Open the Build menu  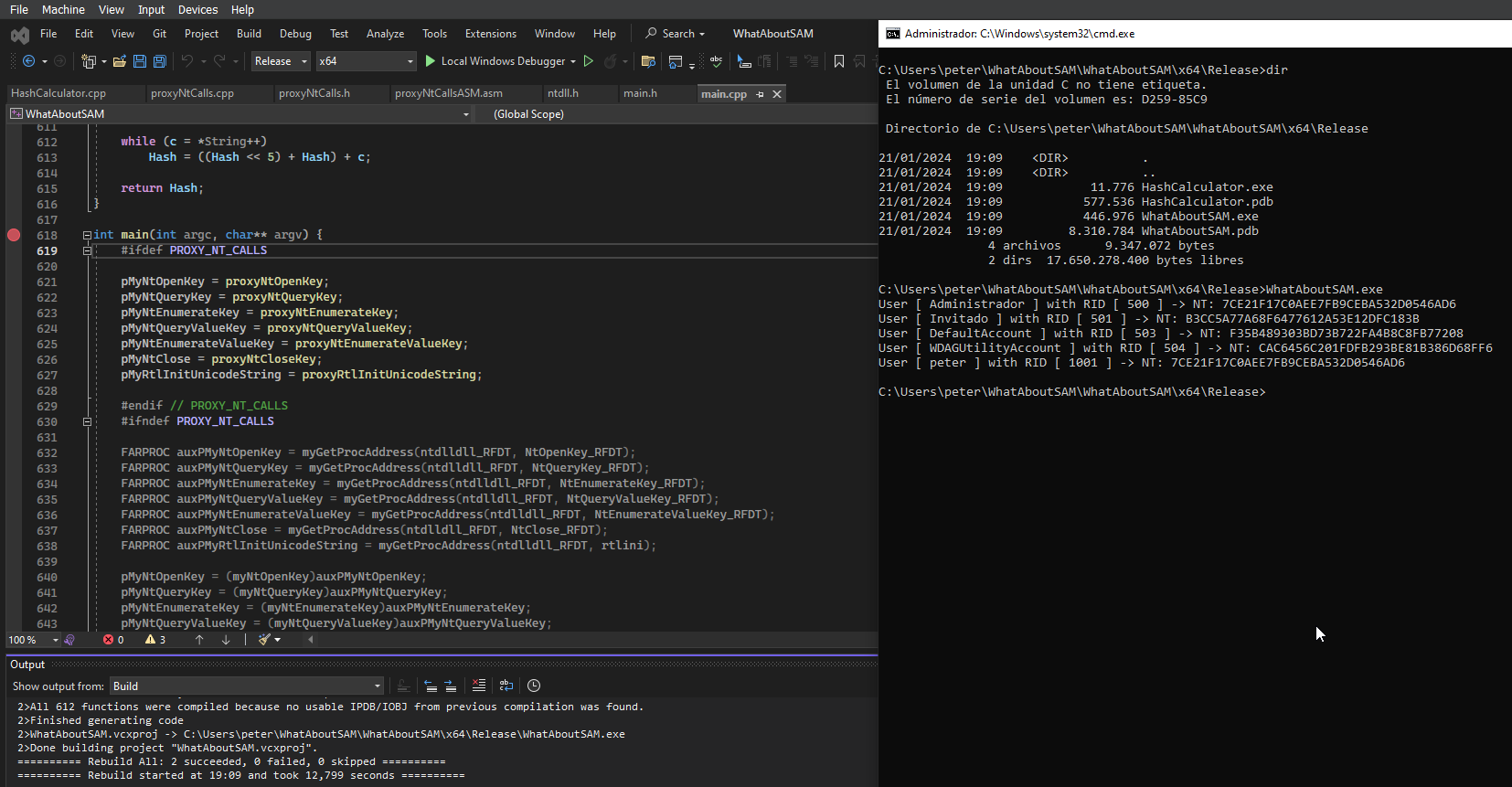pos(249,34)
